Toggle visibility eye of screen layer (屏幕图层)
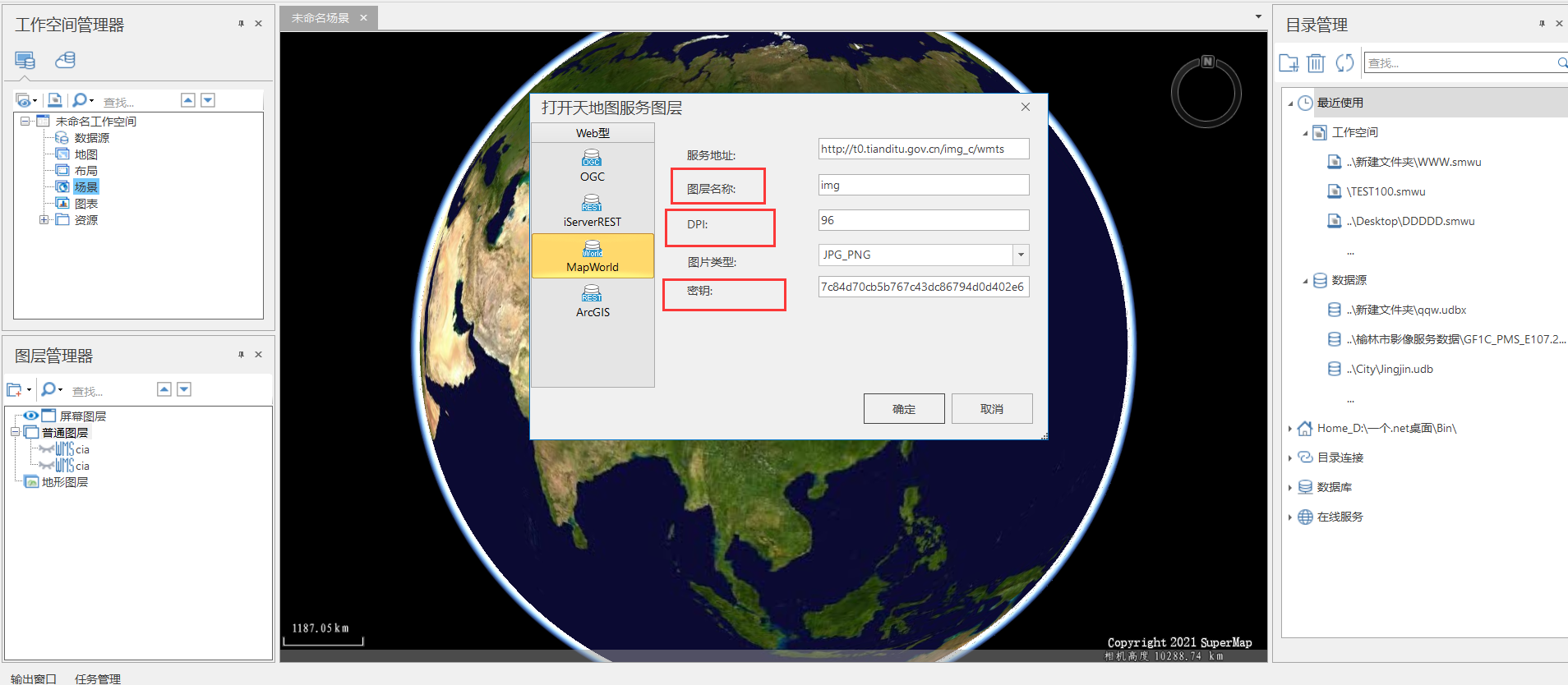 pos(30,416)
